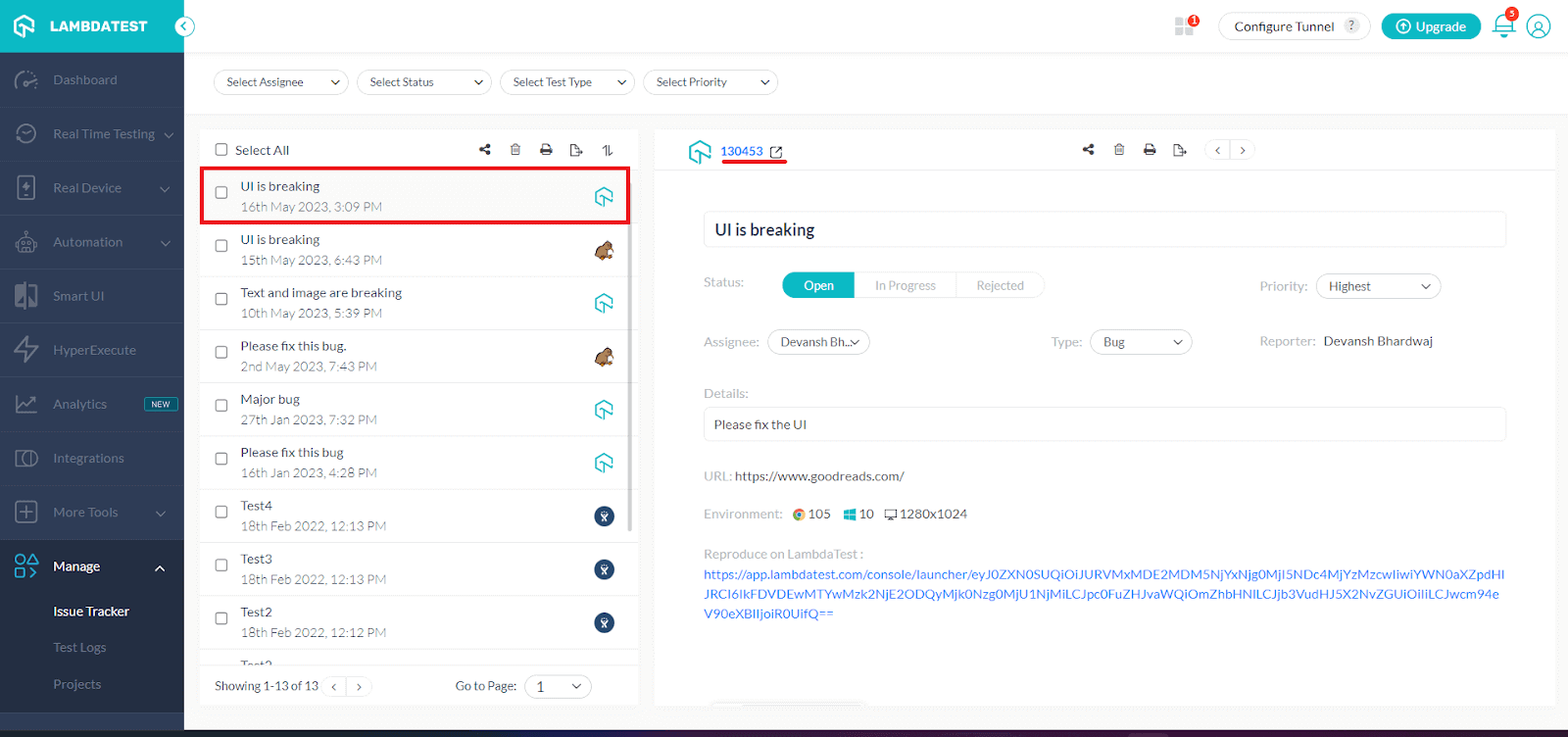Check the Please fix this bug. issue
The width and height of the screenshot is (1568, 737).
[x=221, y=353]
